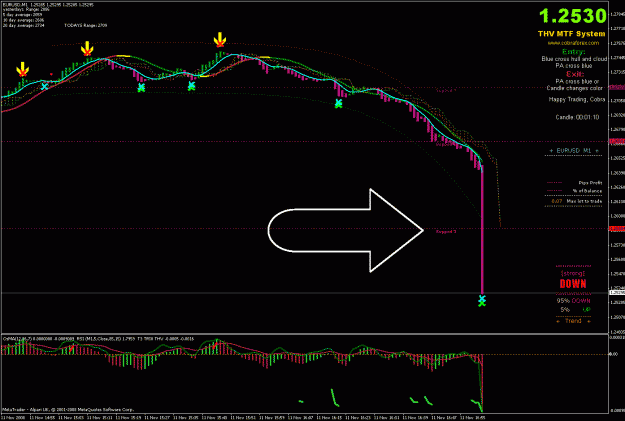This screenshot has height=421, width=625.
Task: Click the green Entry: heading
Action: pyautogui.click(x=574, y=52)
